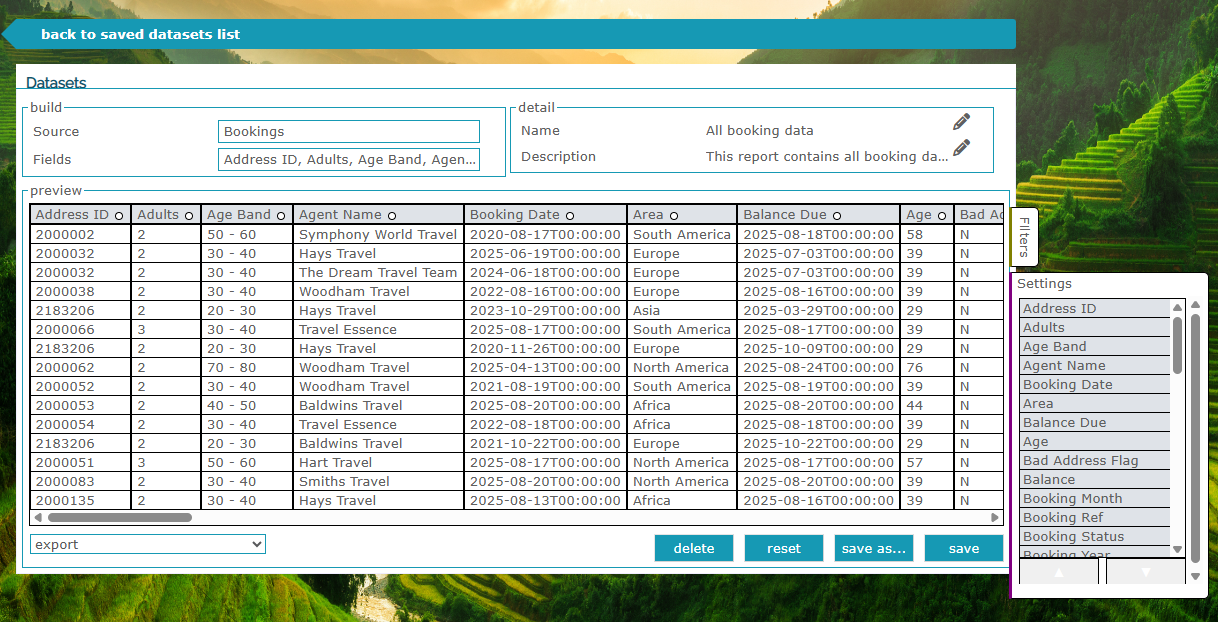
Task: Select Booking Status in Settings list
Action: point(1095,537)
